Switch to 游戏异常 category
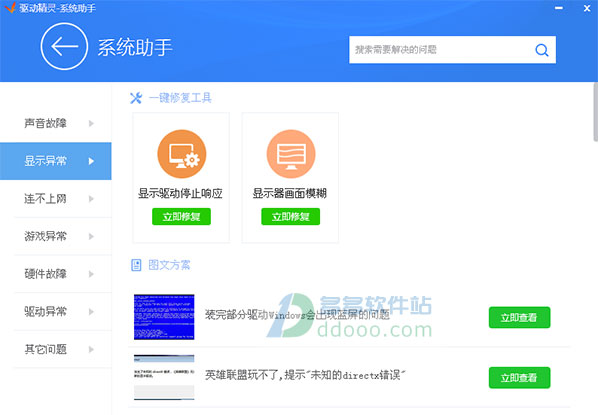Viewport: 598px width, 415px height. point(56,236)
